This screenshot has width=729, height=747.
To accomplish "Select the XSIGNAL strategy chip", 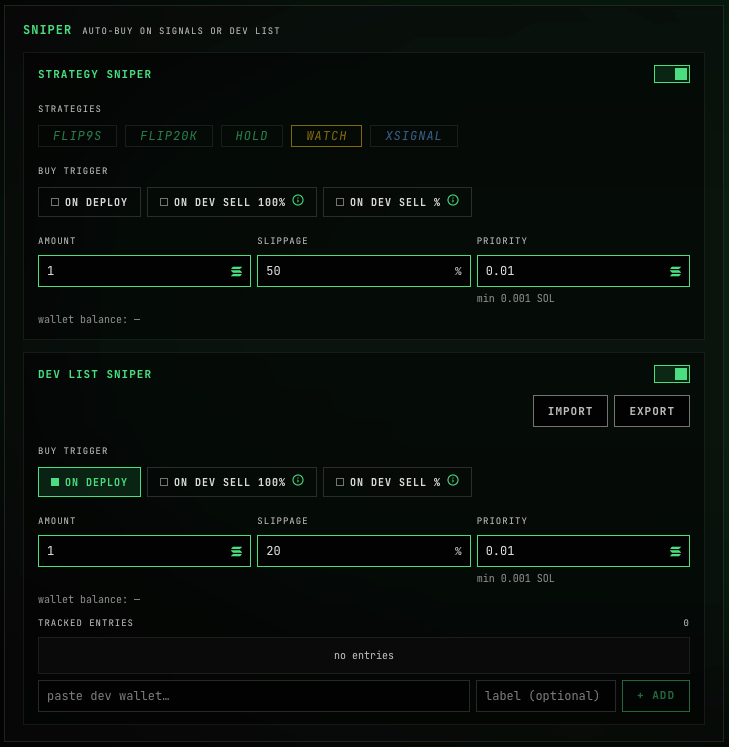I will pyautogui.click(x=414, y=136).
